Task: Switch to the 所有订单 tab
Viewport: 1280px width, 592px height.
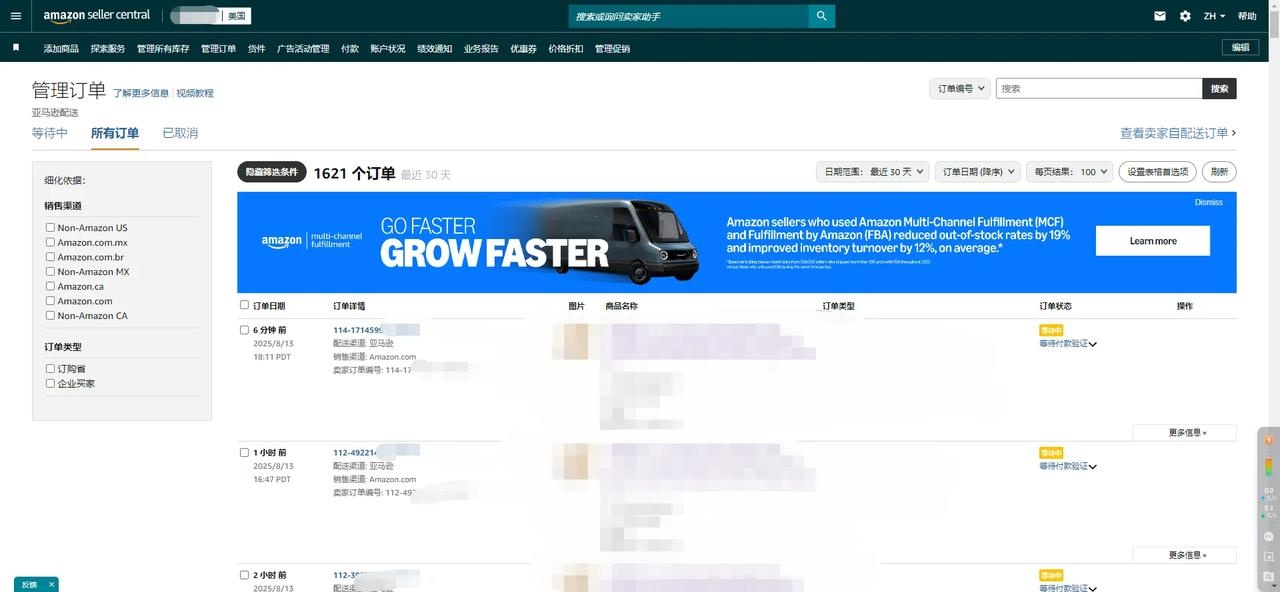Action: click(x=115, y=133)
